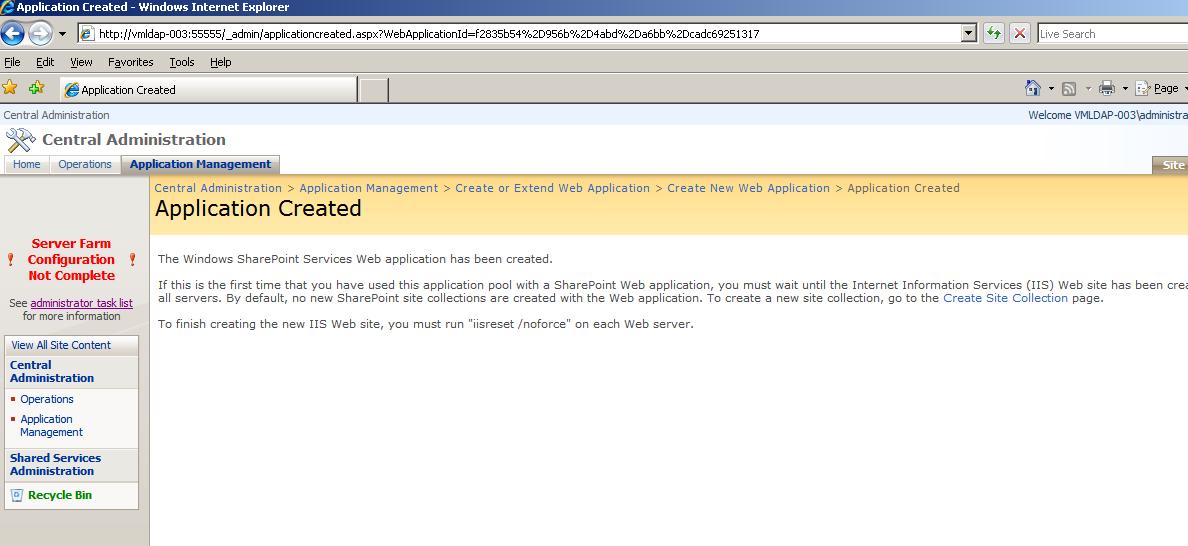This screenshot has height=546, width=1188.
Task: Click the address bar URL field
Action: 519,34
